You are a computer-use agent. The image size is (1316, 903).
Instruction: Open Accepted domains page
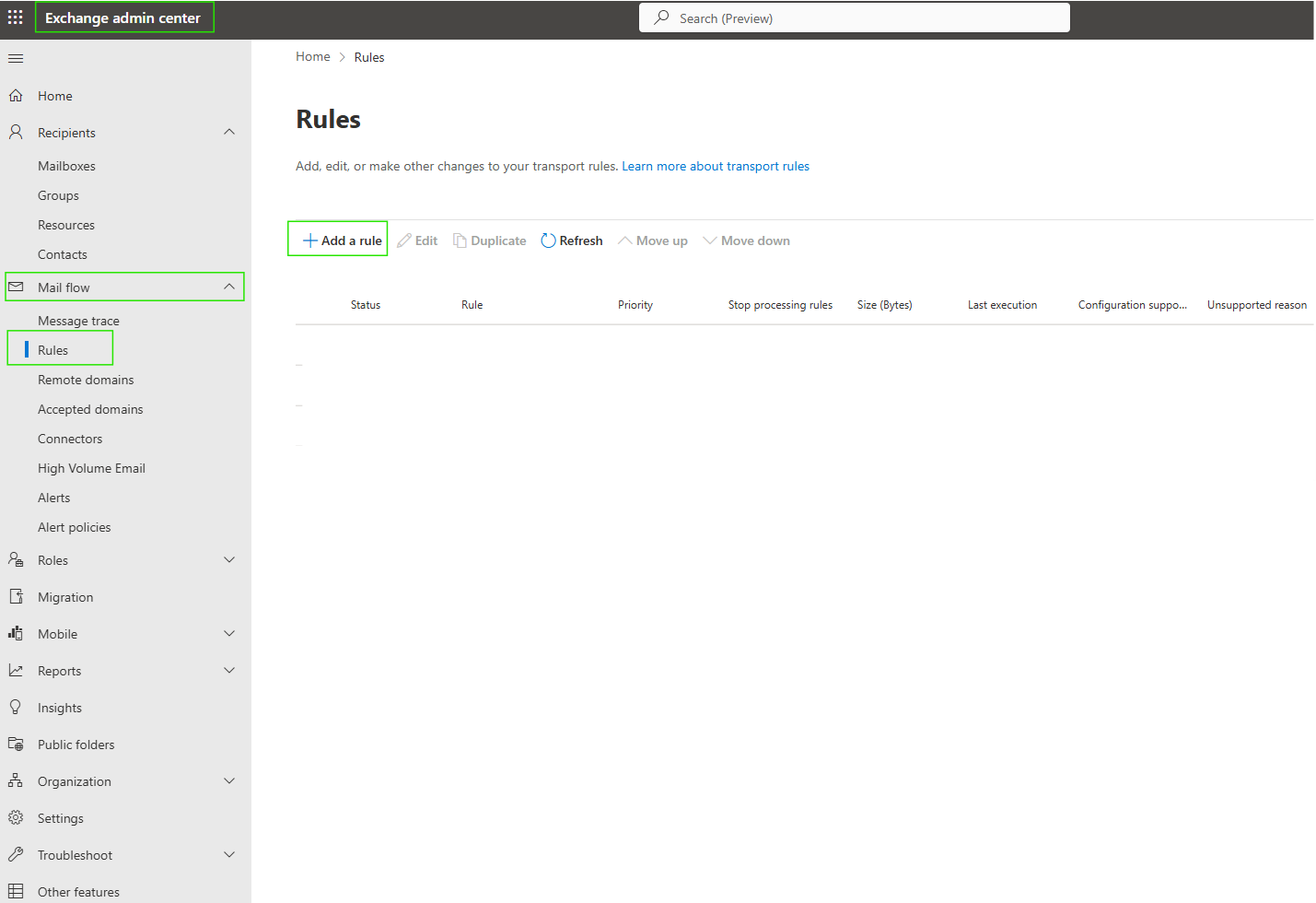click(90, 409)
